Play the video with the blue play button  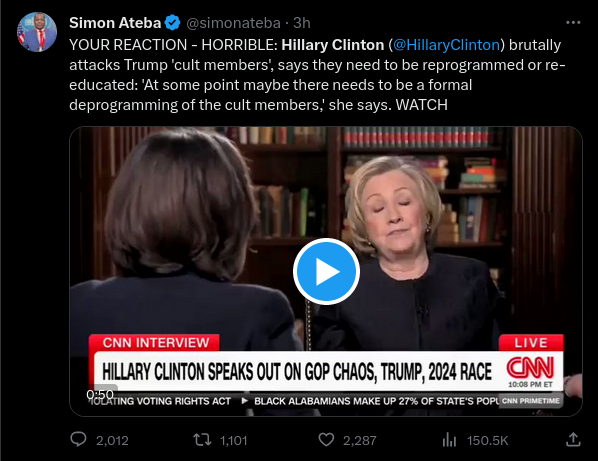[326, 271]
